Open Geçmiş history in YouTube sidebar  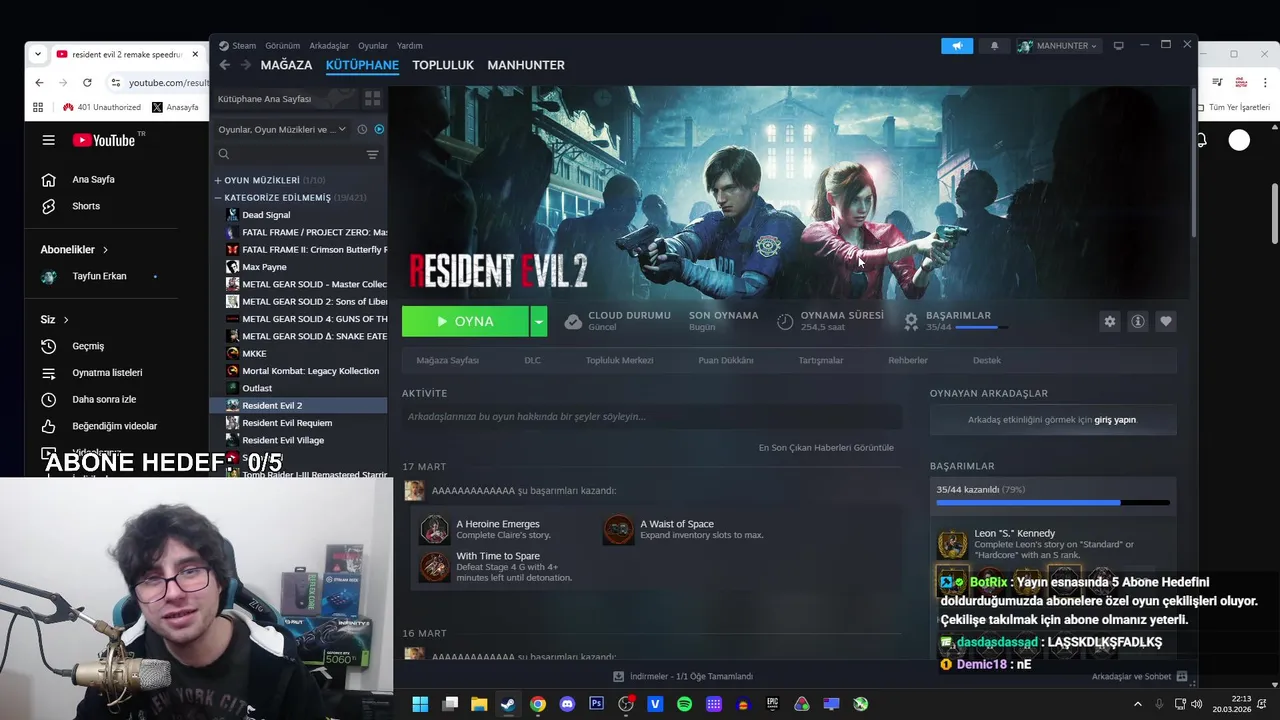[x=88, y=346]
